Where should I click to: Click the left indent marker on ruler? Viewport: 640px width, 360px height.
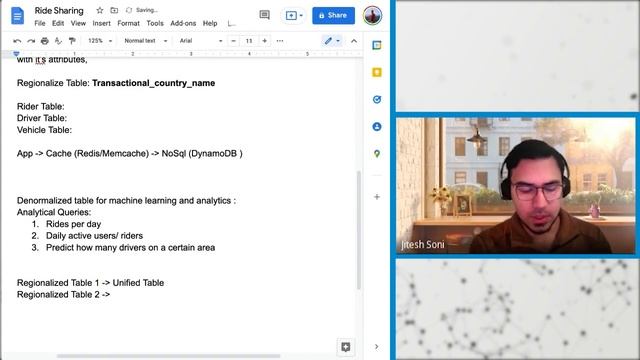[16, 54]
